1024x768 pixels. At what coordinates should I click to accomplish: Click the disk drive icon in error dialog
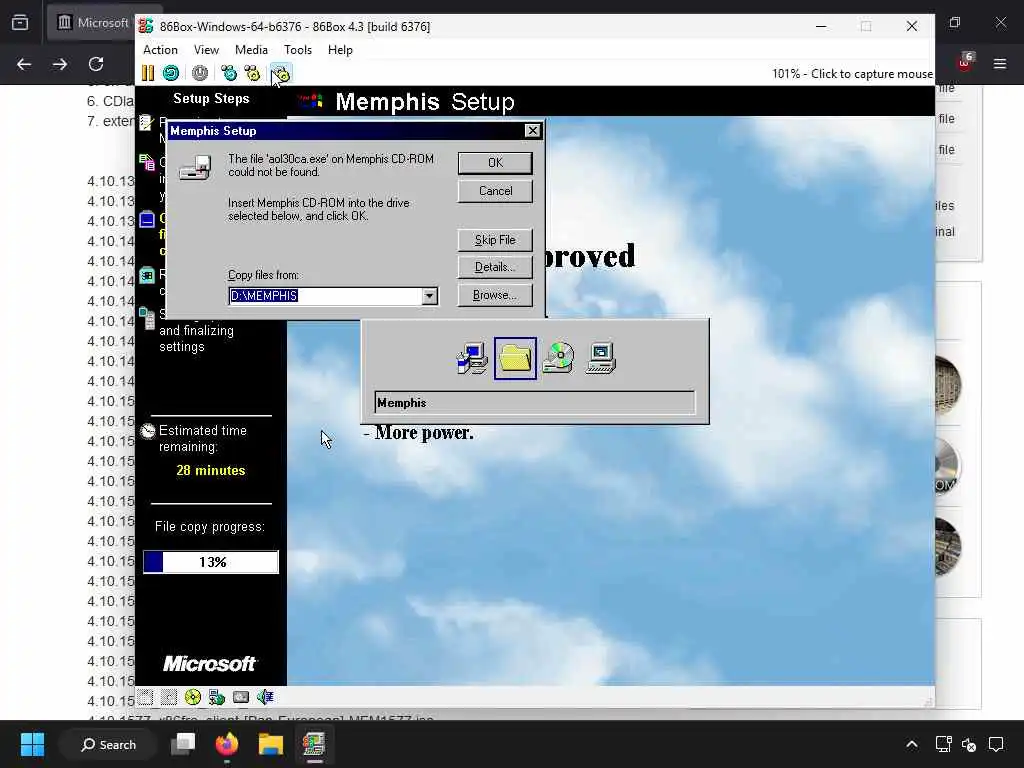pos(195,168)
